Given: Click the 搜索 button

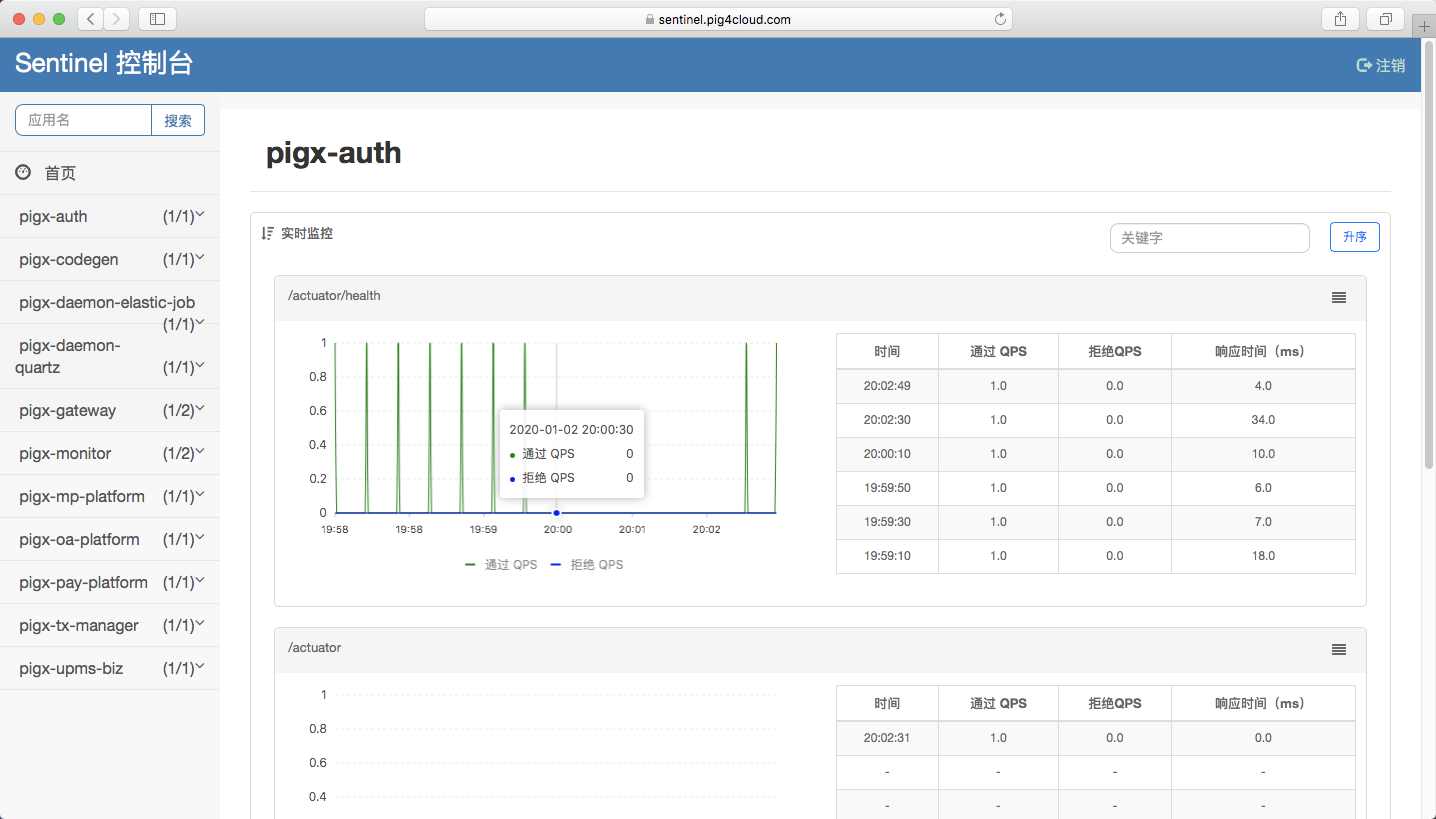Looking at the screenshot, I should click(x=178, y=120).
